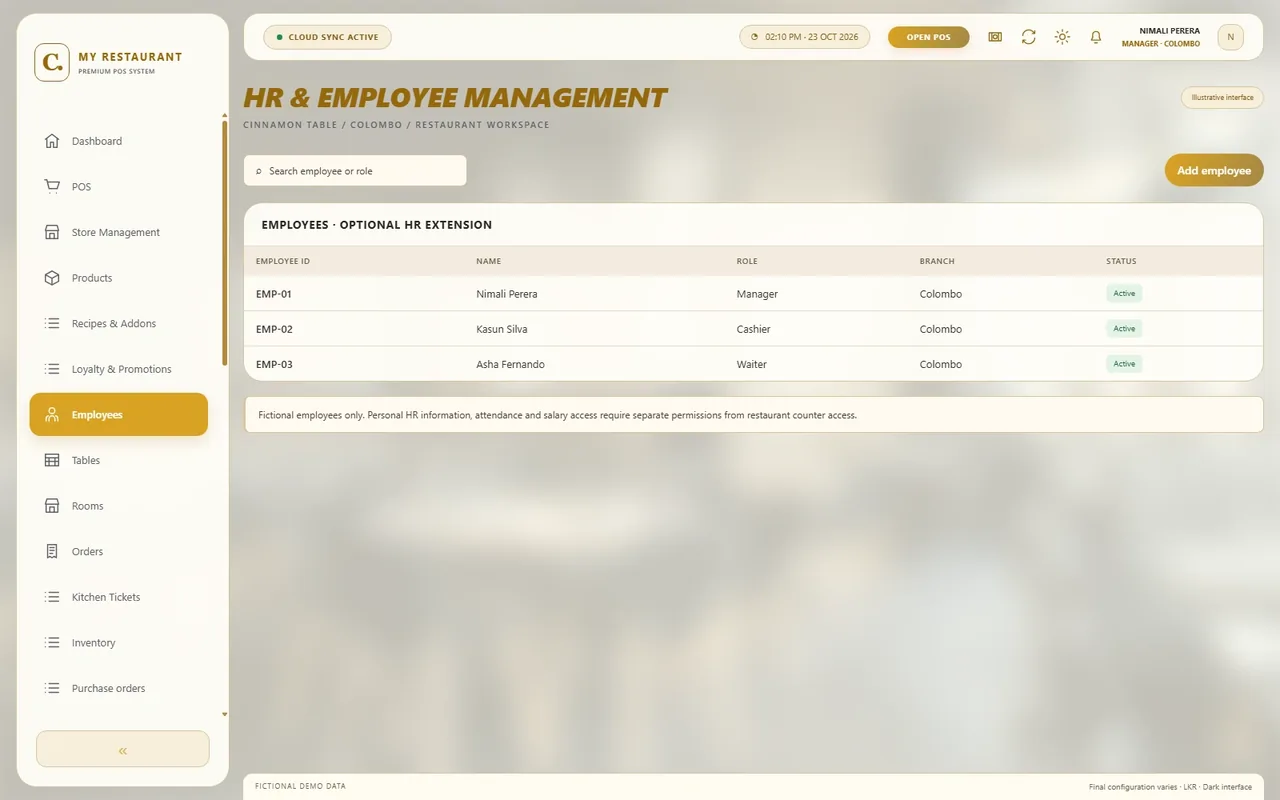The image size is (1280, 800).
Task: Click the Open POS button
Action: click(928, 37)
